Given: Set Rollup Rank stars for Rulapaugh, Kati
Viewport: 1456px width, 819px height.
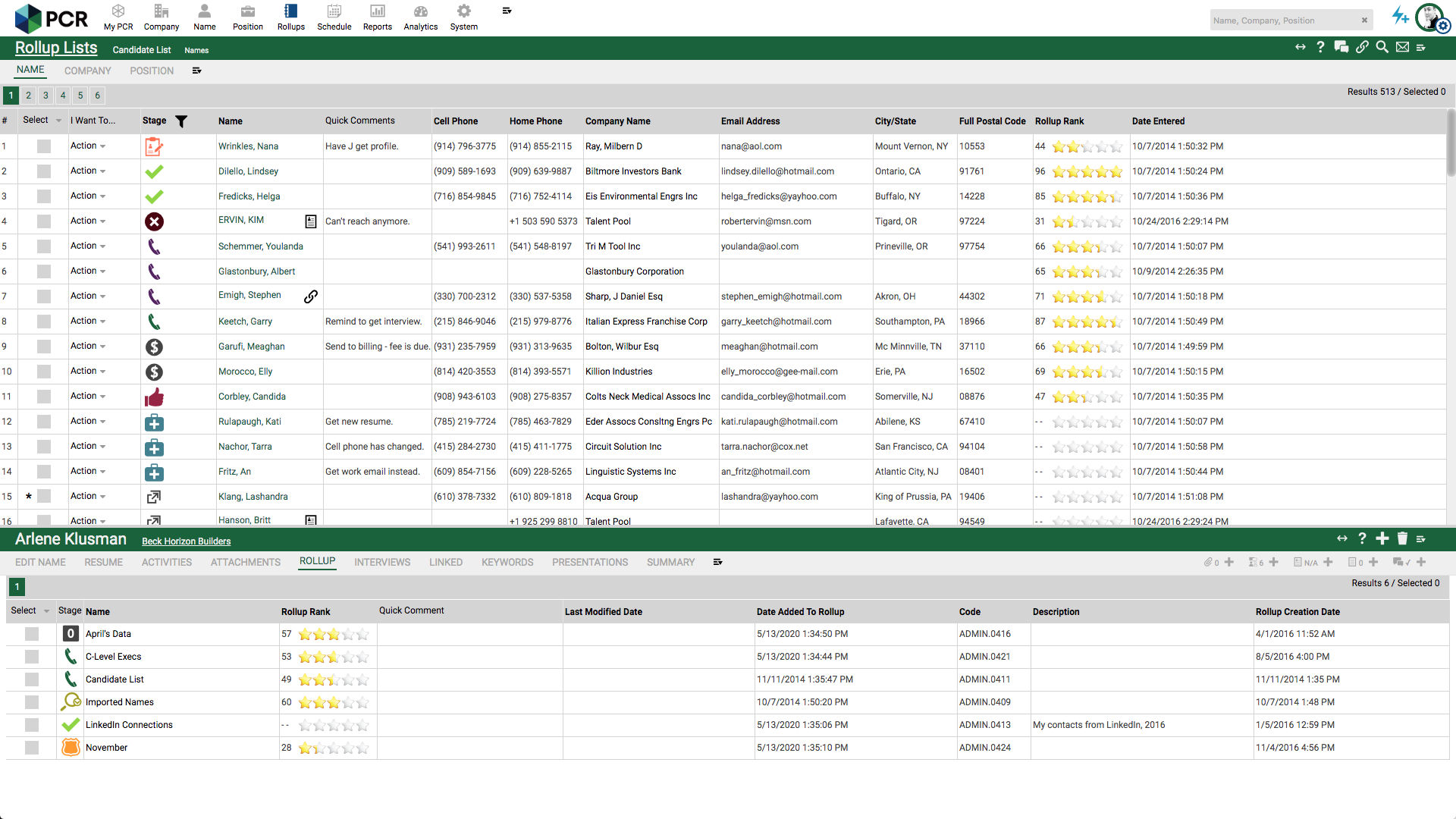Looking at the screenshot, I should tap(1087, 422).
